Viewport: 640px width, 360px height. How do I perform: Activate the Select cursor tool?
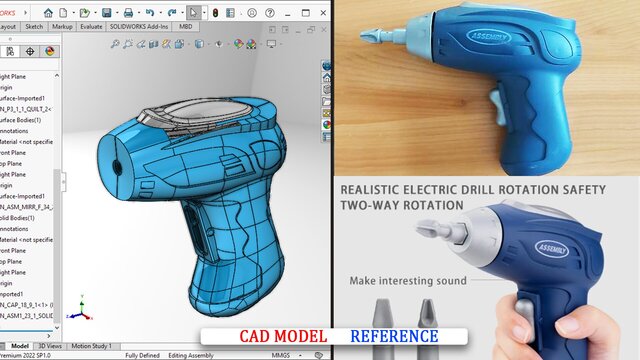point(193,13)
